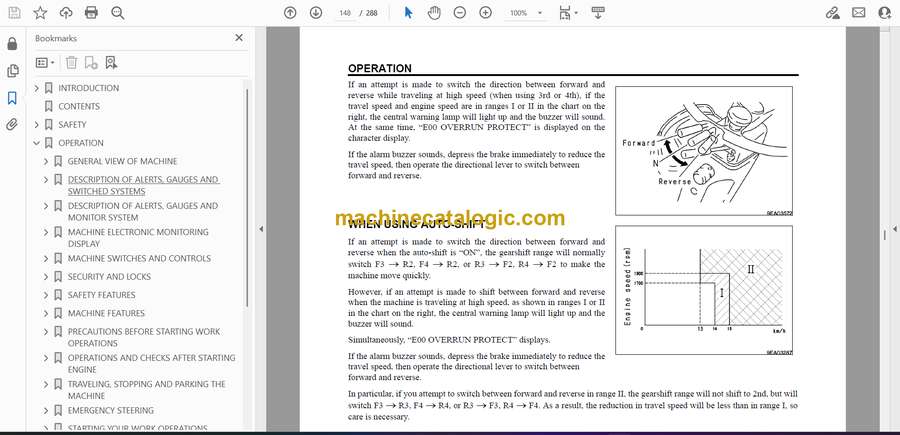Image resolution: width=900 pixels, height=435 pixels.
Task: Open TRAVELING, STOPPING AND PARKING THE MACHINE
Action: pos(146,390)
